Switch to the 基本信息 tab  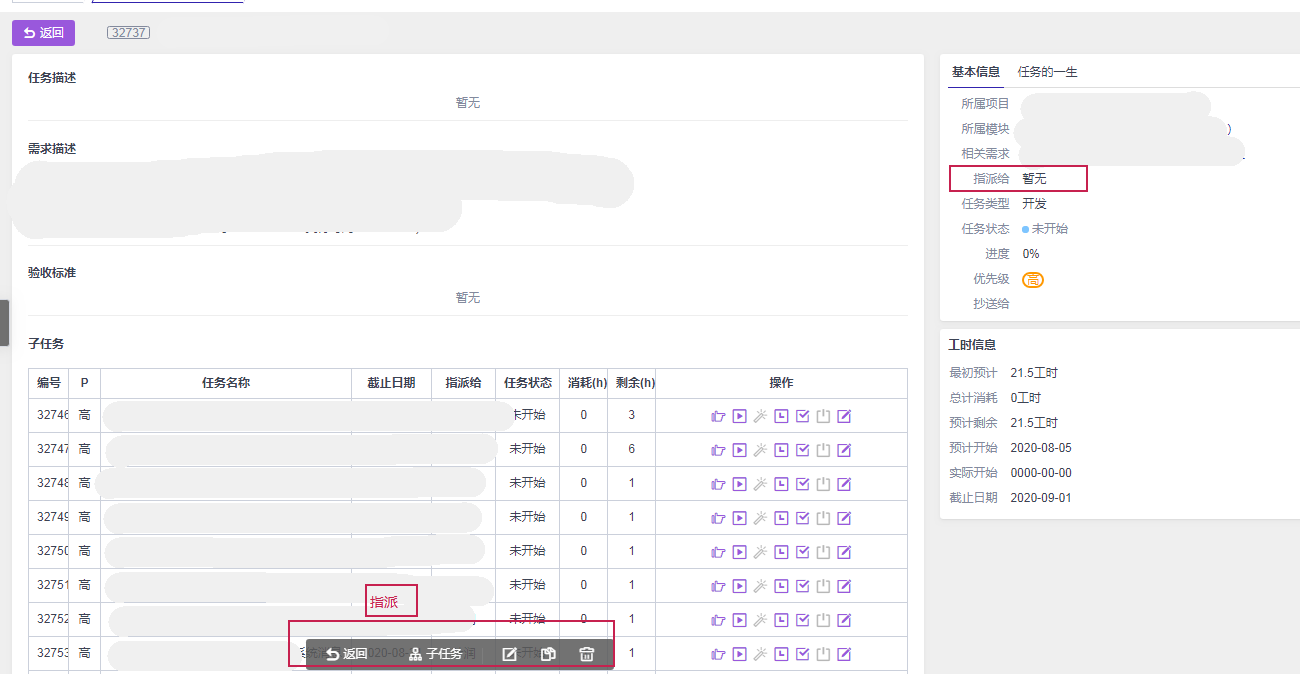coord(975,72)
